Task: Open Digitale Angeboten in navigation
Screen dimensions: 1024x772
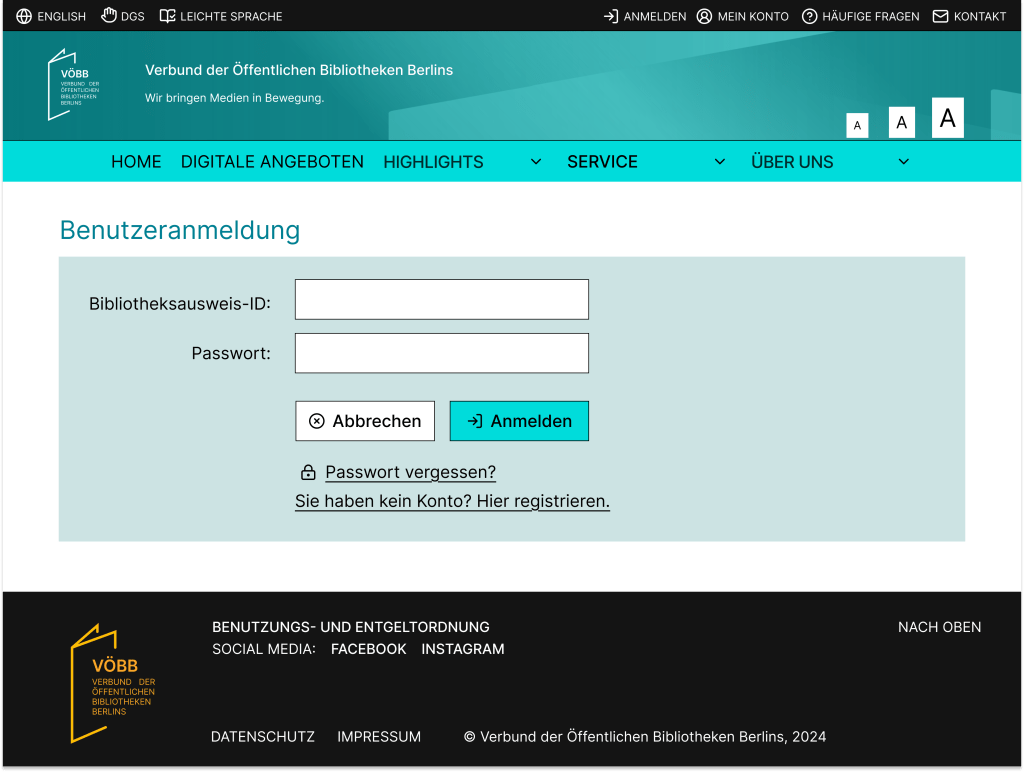Action: (x=272, y=162)
